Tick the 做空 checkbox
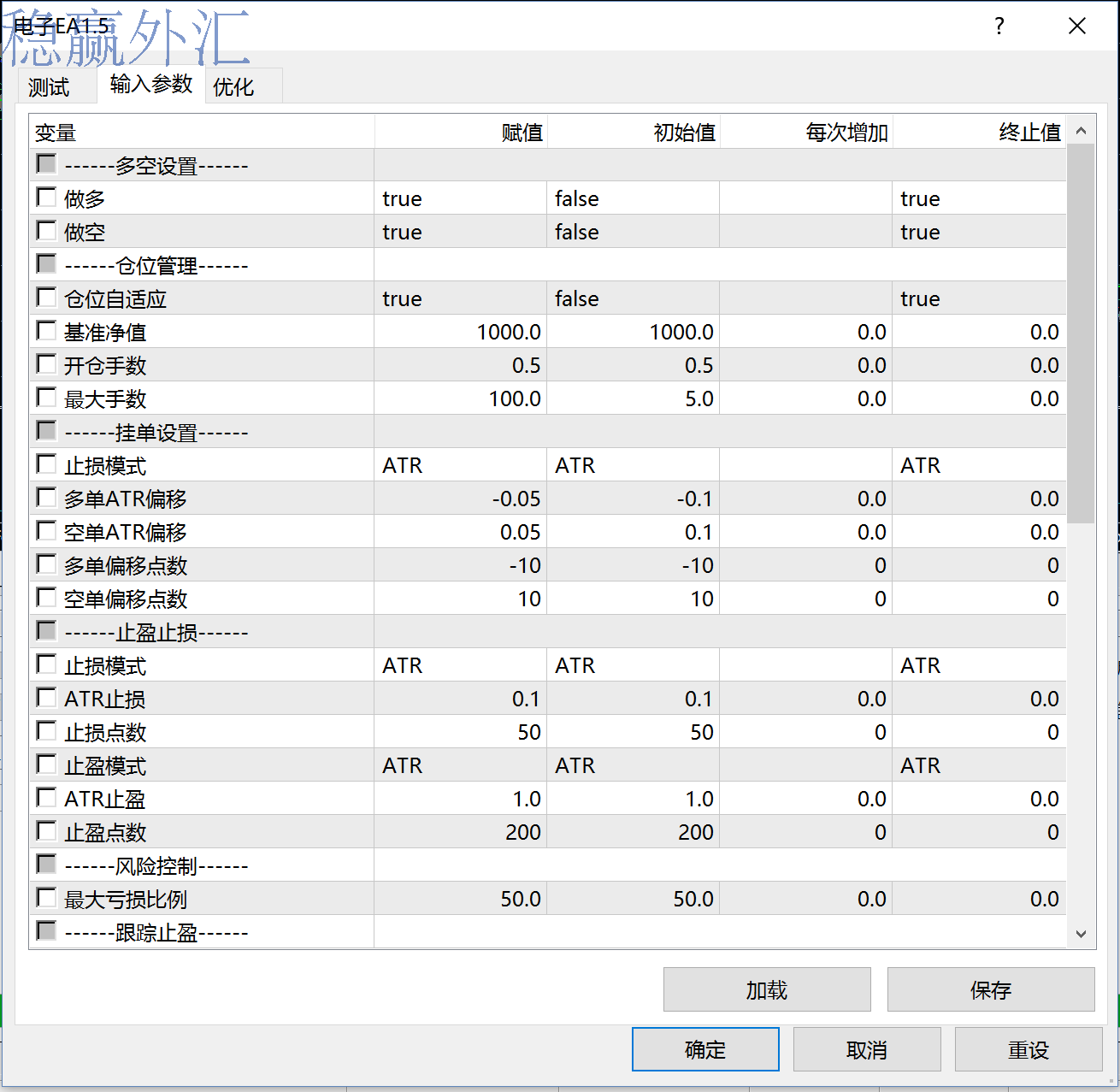Viewport: 1120px width, 1092px height. pyautogui.click(x=46, y=231)
